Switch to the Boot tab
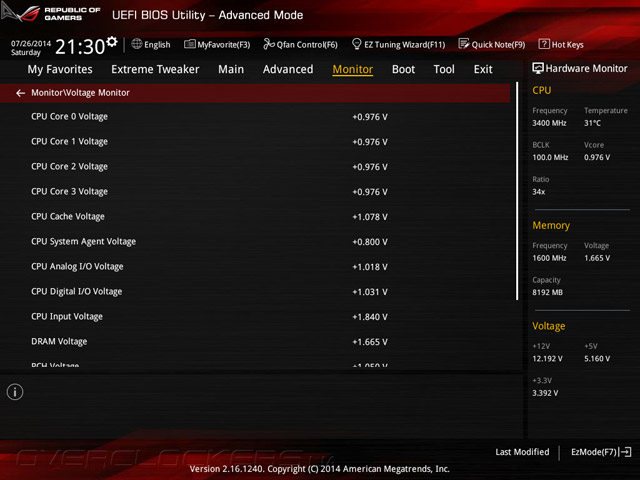Screen dimensions: 640x480 [403, 69]
